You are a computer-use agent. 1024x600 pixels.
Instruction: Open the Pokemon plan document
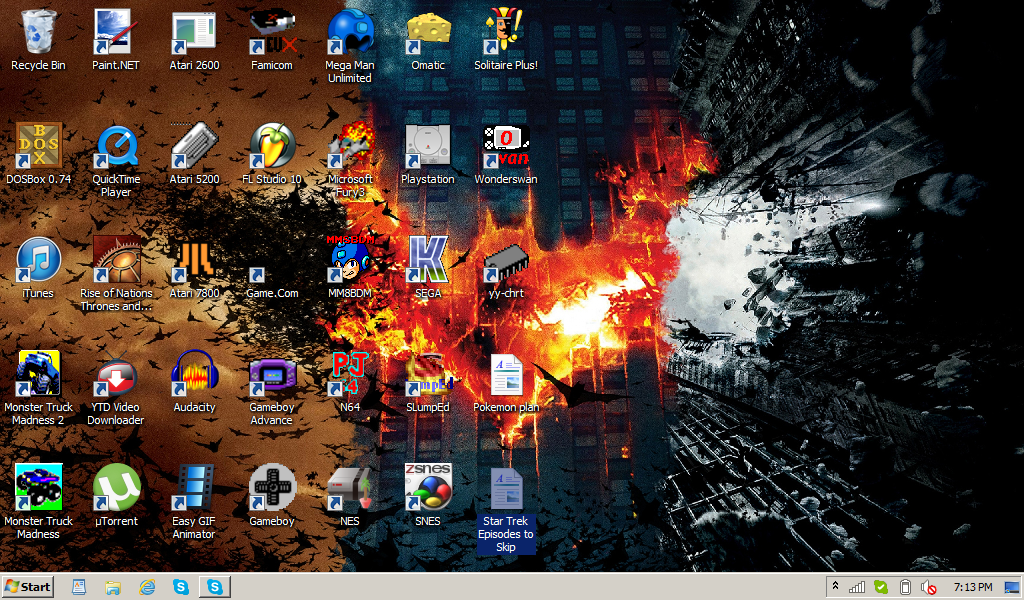[506, 374]
